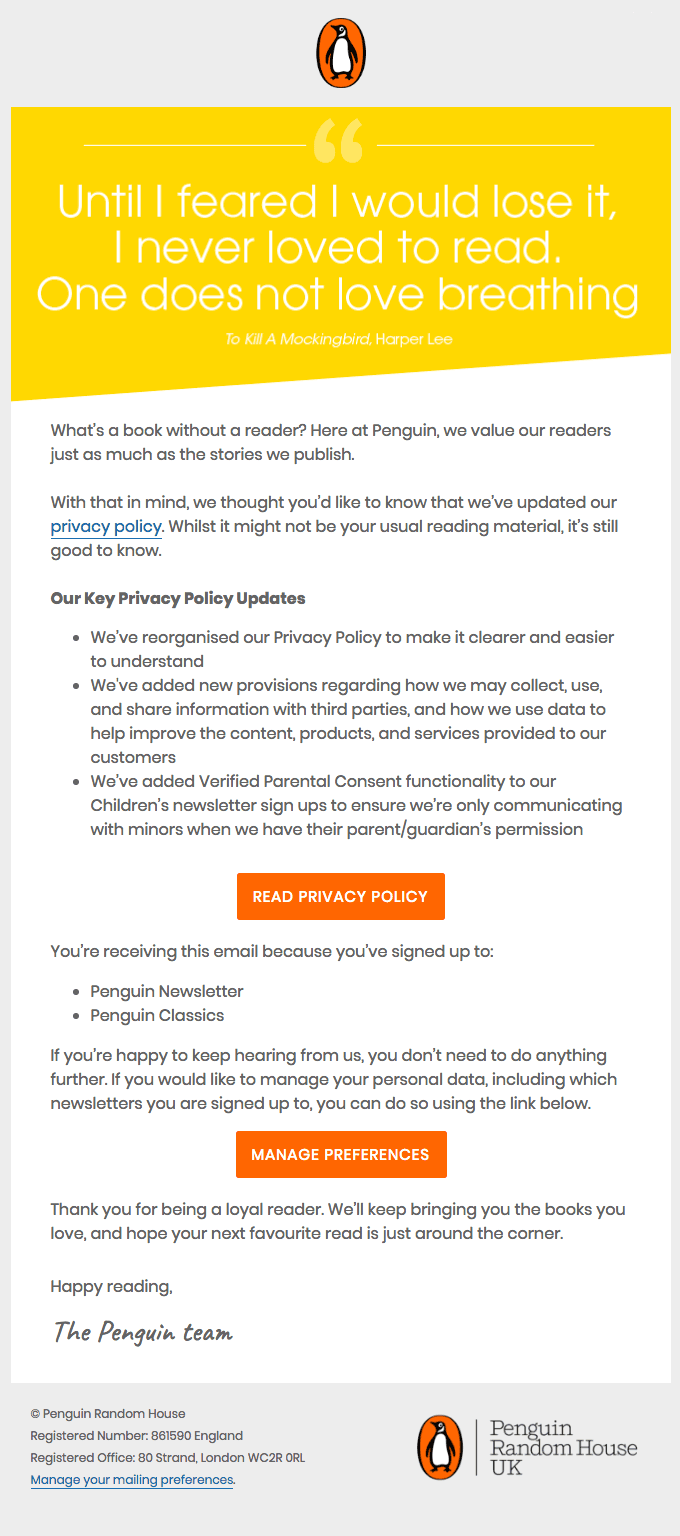This screenshot has width=680, height=1536.
Task: Click the Verified Parental Consent bullet point
Action: click(x=355, y=805)
